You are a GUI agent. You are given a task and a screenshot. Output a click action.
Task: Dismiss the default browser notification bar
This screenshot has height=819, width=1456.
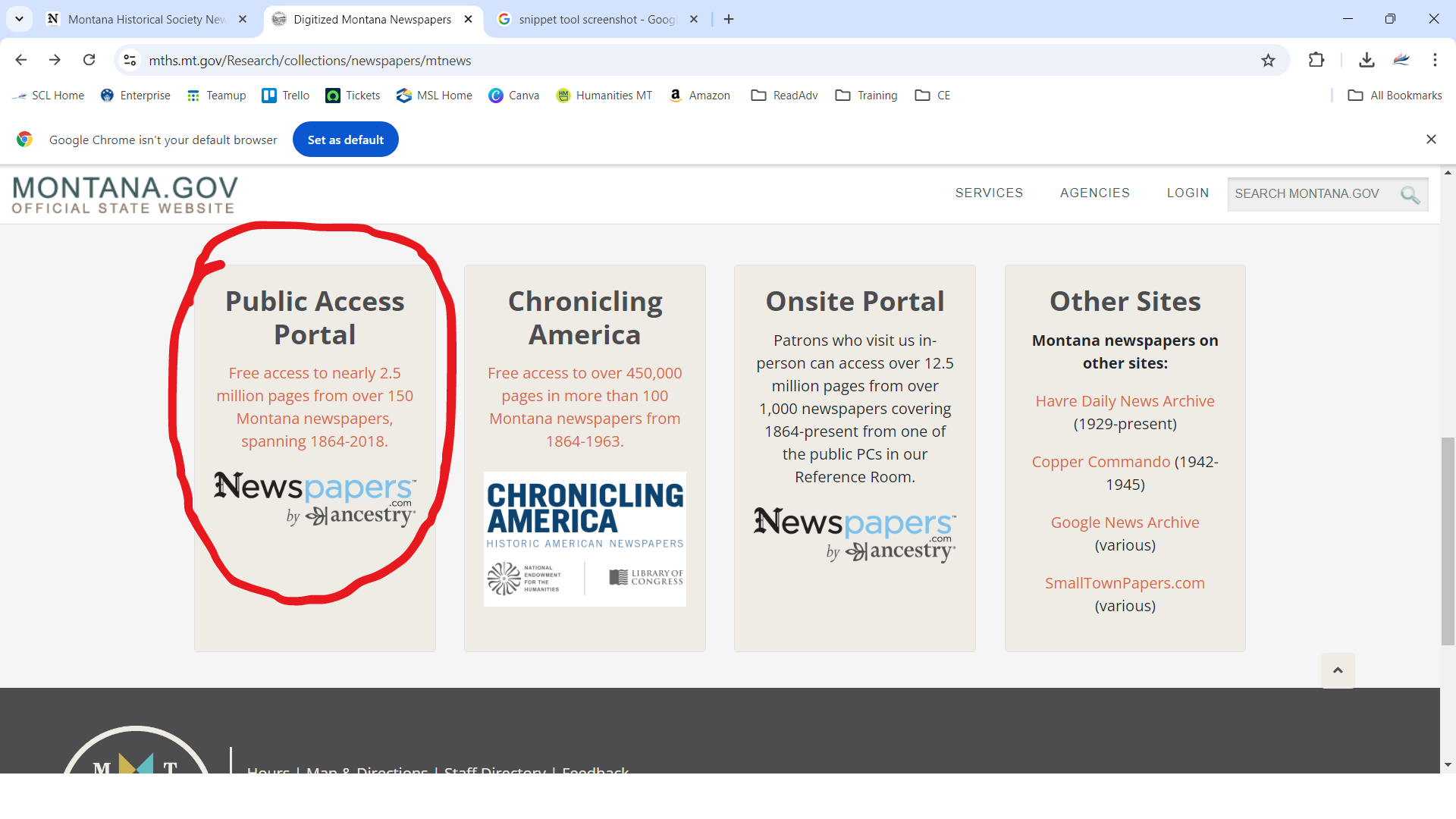click(1431, 140)
